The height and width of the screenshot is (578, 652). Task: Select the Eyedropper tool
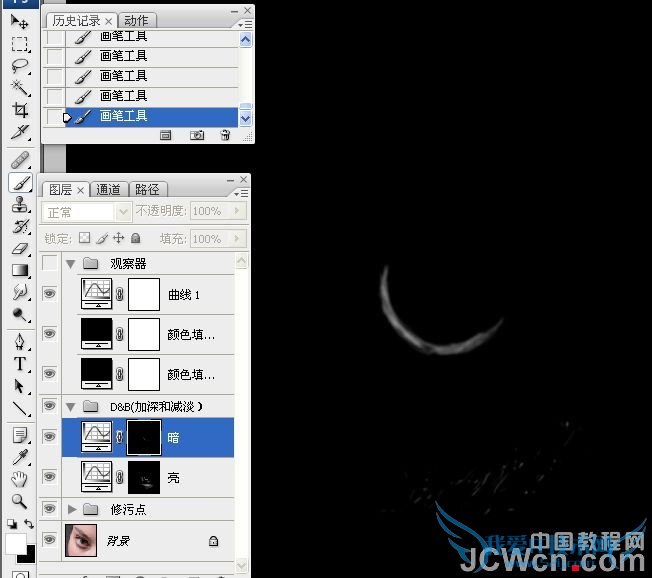click(x=20, y=457)
